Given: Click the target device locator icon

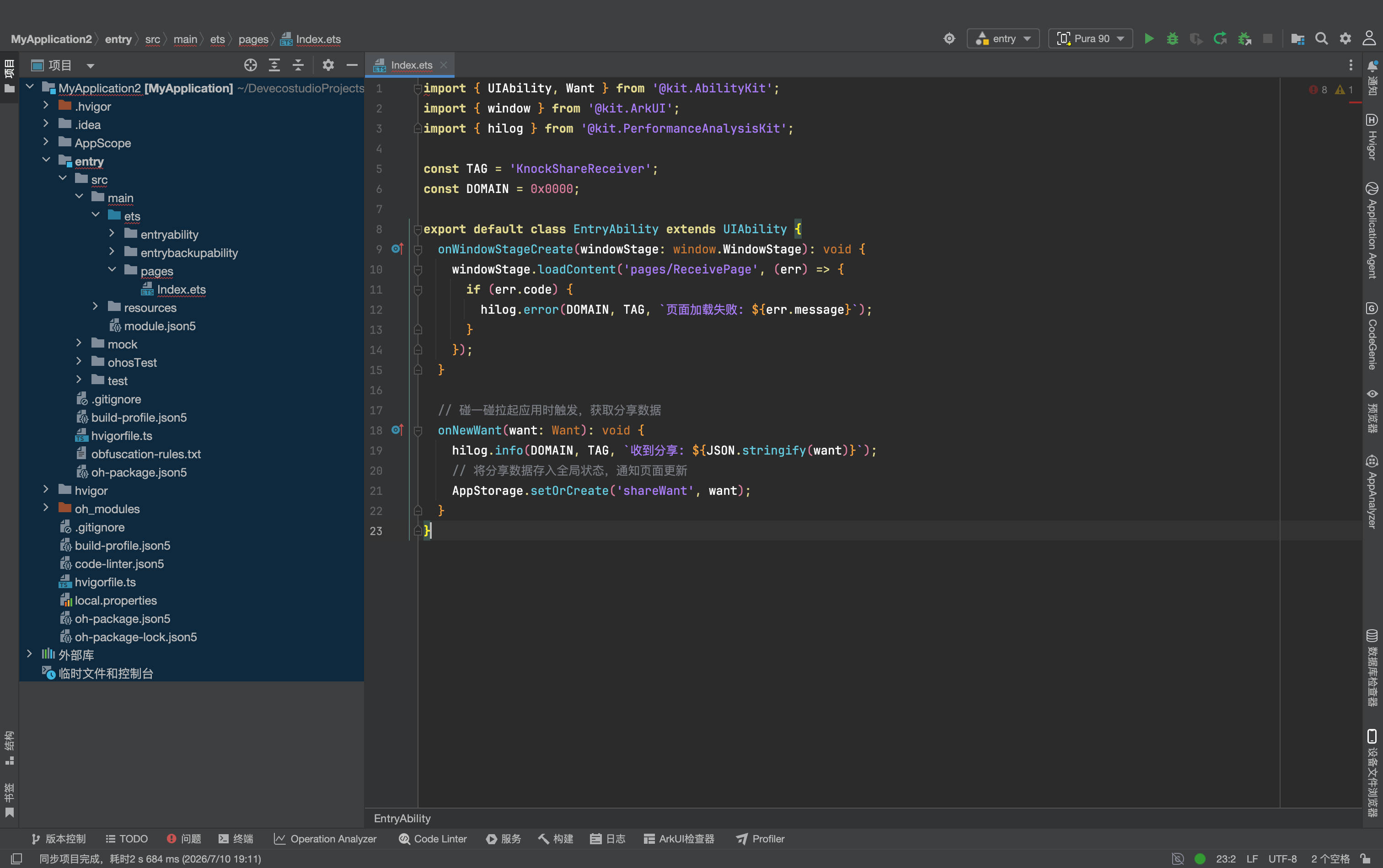Looking at the screenshot, I should click(949, 38).
